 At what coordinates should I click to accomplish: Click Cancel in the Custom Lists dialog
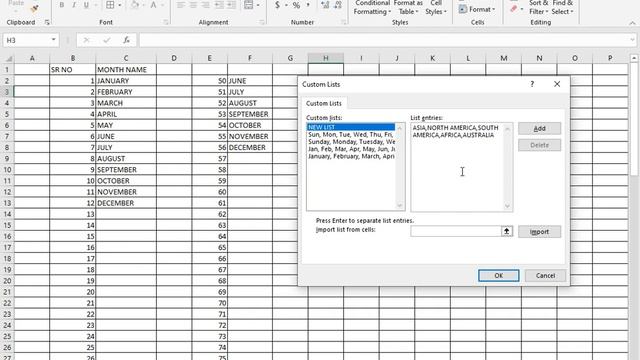[x=545, y=276]
